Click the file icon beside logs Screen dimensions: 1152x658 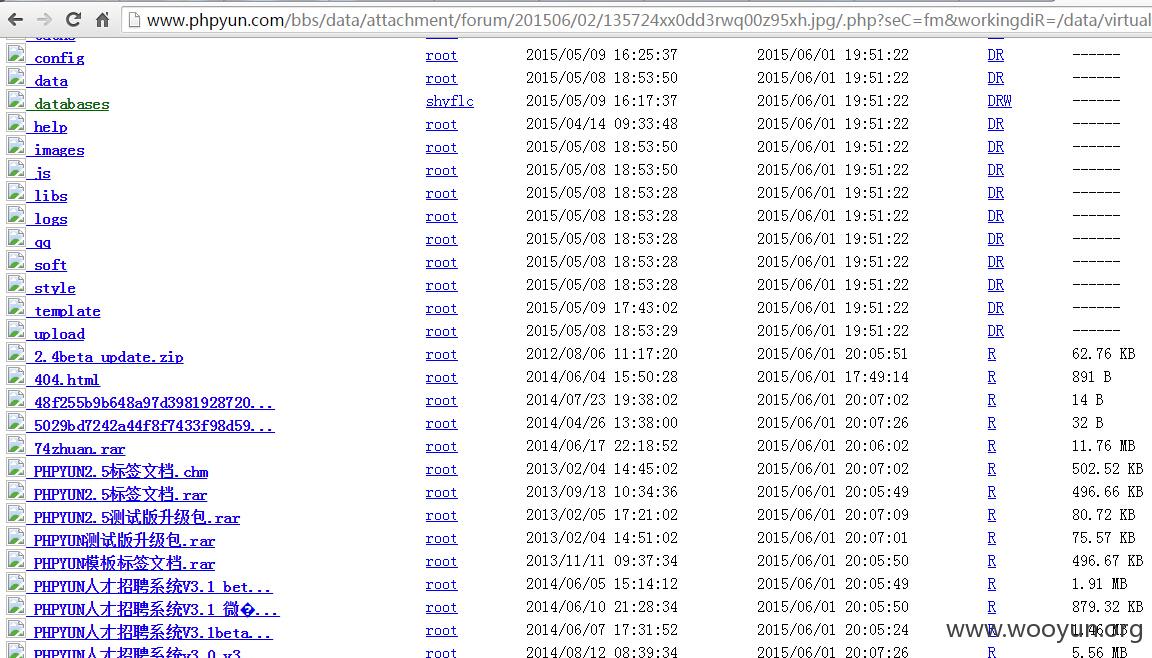coord(16,214)
